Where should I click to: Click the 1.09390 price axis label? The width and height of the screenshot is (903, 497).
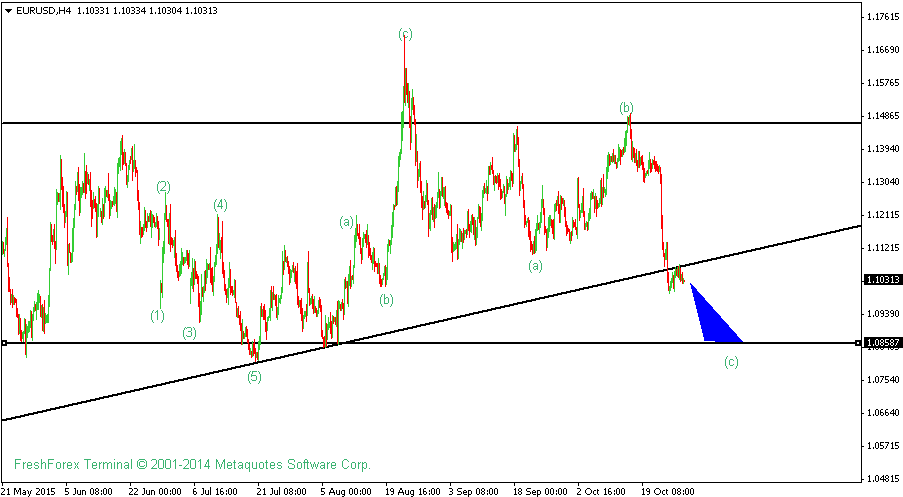click(x=883, y=314)
